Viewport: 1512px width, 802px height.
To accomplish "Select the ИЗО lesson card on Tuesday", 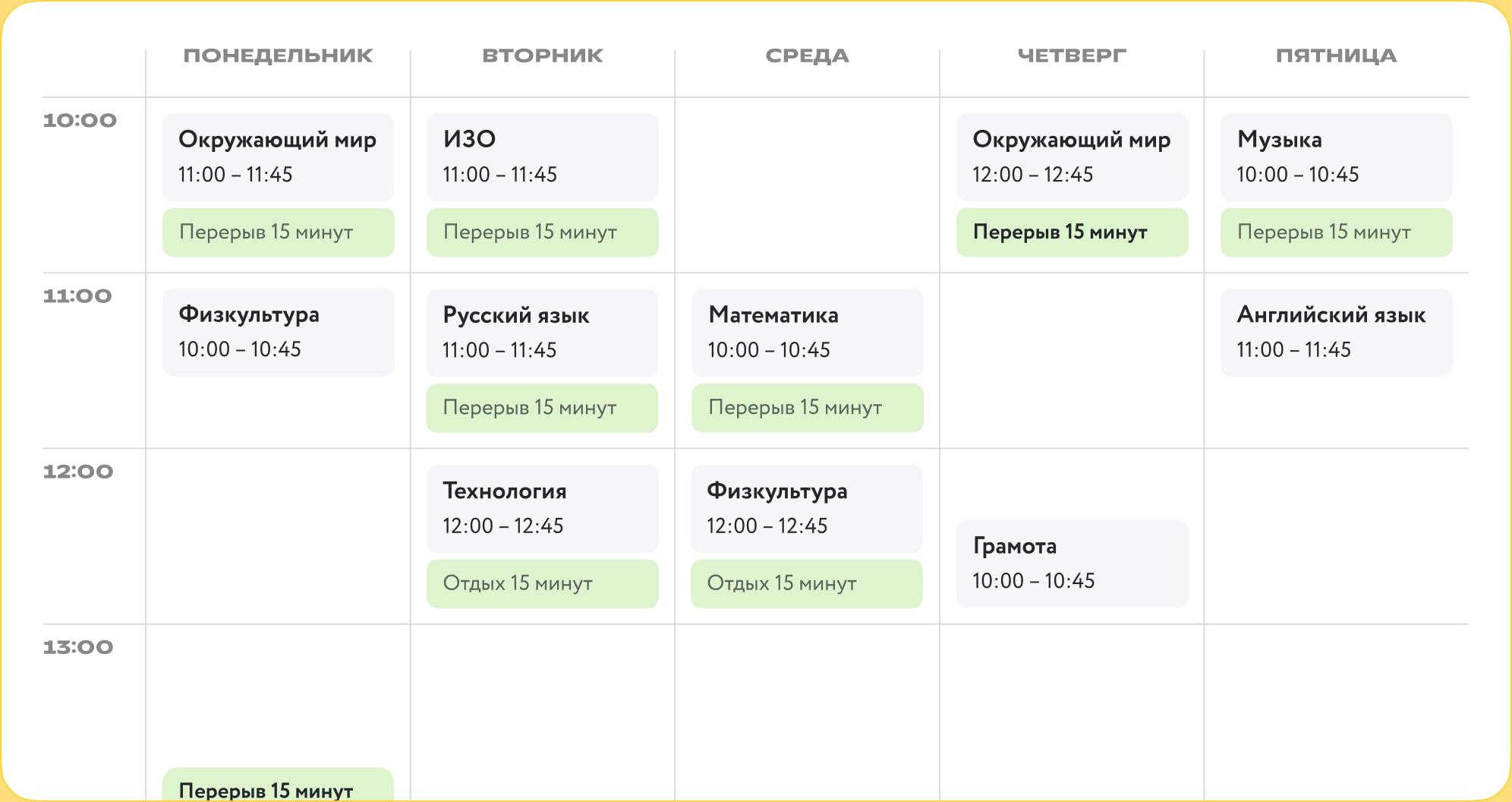I will click(543, 157).
